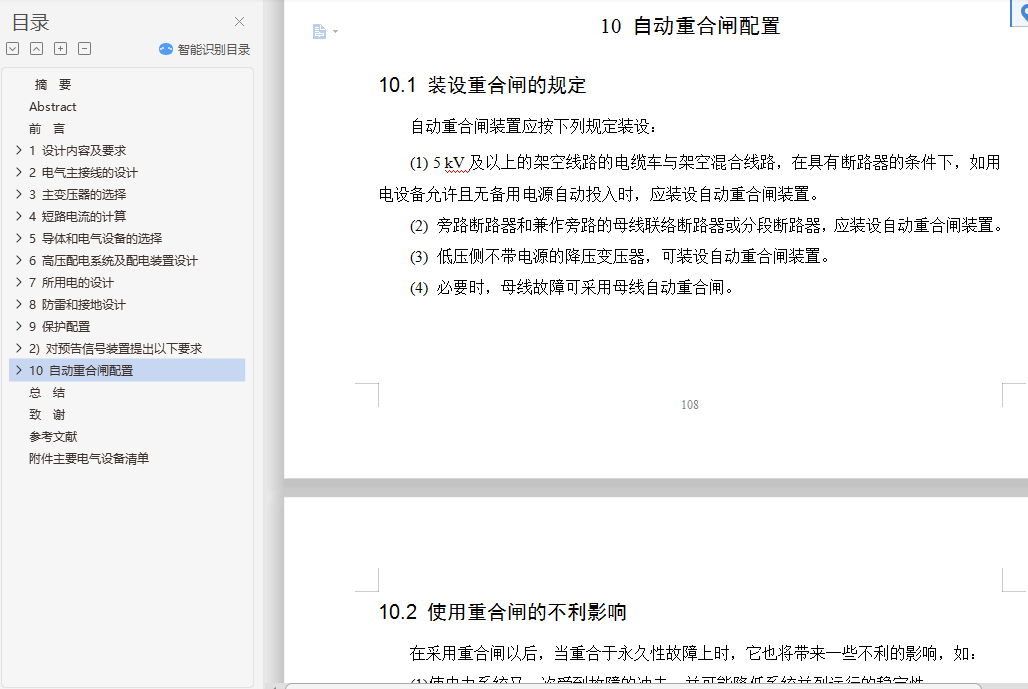Click the collapse-all up-chevron icon in 目录 toolbar
The height and width of the screenshot is (689, 1028).
(37, 49)
